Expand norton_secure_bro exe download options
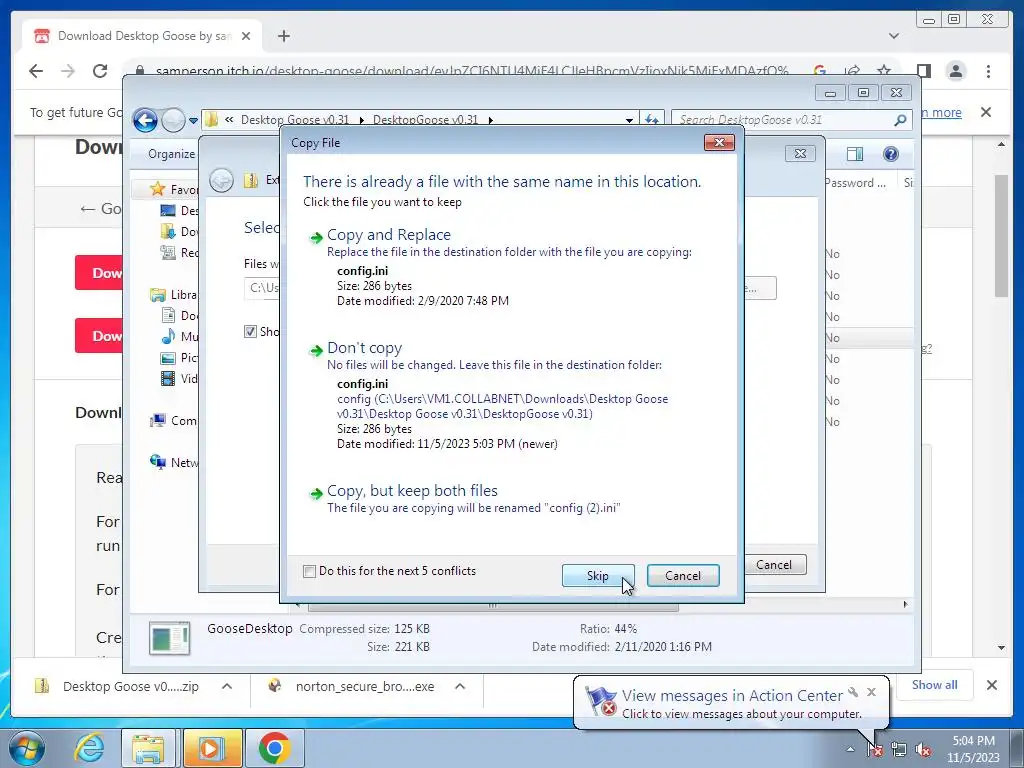 (x=460, y=686)
